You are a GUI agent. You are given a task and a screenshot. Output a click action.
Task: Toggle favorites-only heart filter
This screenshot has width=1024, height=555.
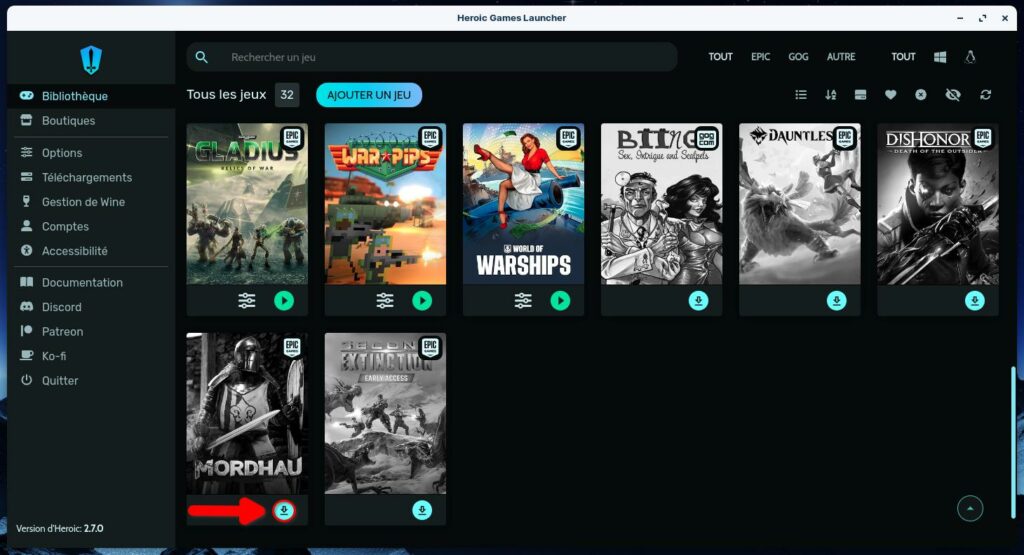click(x=890, y=95)
